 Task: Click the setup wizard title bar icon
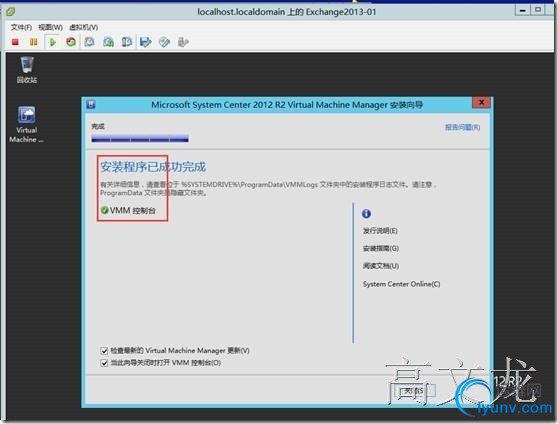[91, 105]
